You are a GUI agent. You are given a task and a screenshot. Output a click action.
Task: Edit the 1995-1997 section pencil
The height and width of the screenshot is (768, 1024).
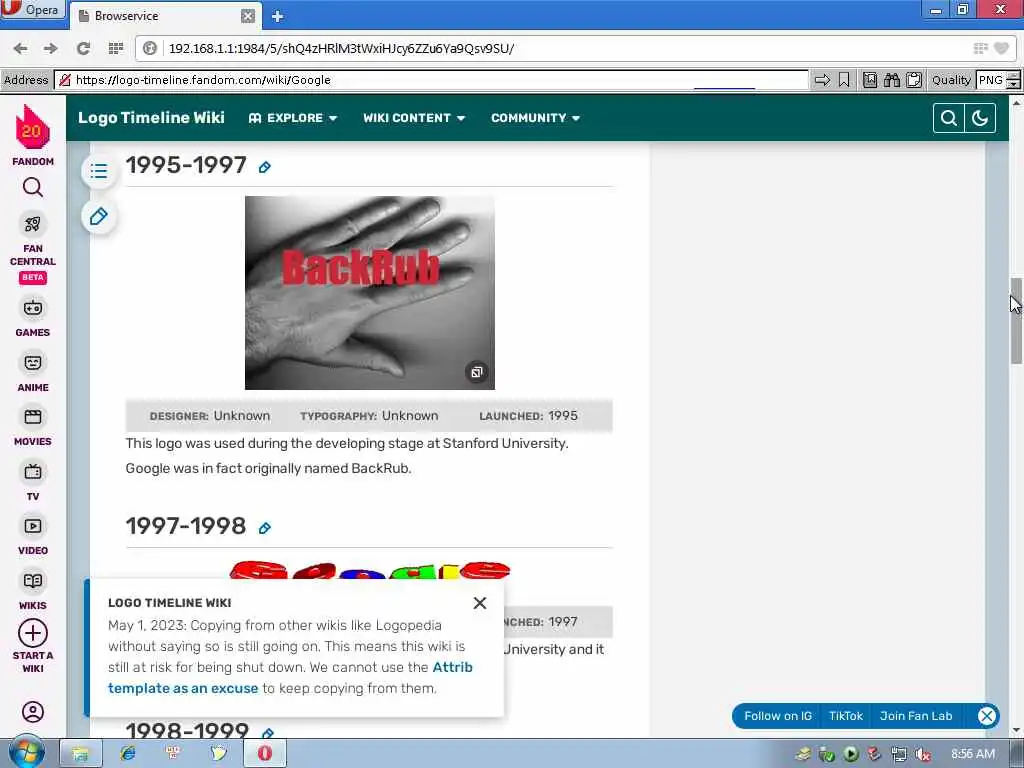(264, 167)
